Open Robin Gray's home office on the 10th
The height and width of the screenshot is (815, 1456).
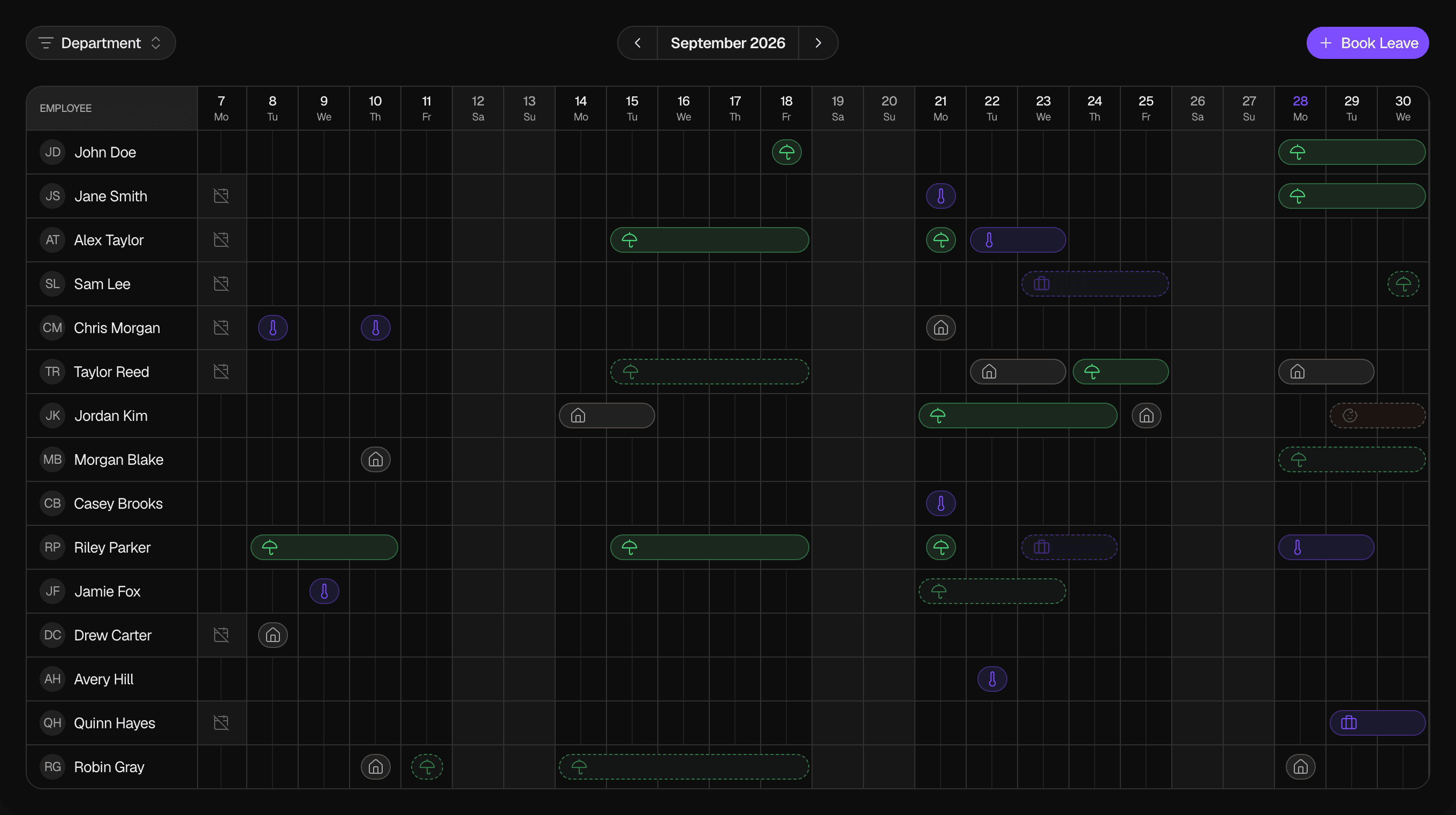click(x=375, y=767)
